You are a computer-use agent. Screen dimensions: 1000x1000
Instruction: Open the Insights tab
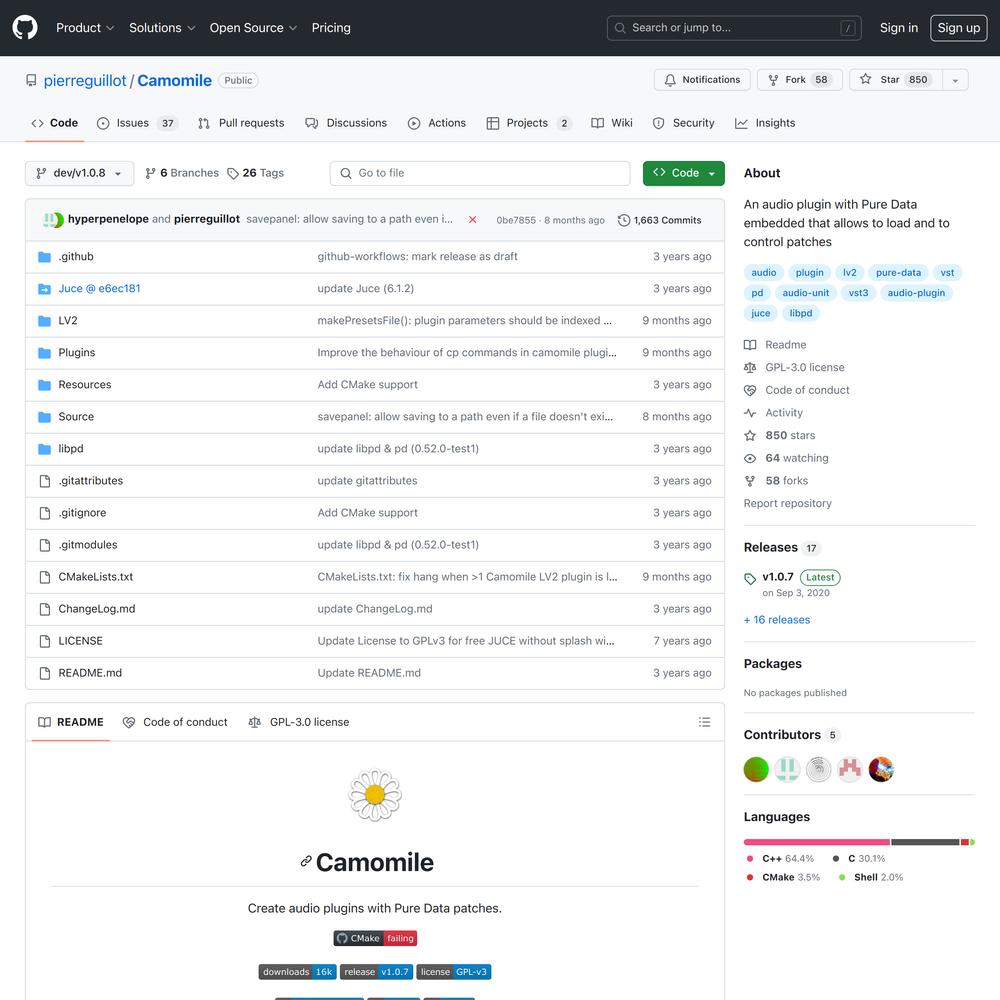point(765,123)
